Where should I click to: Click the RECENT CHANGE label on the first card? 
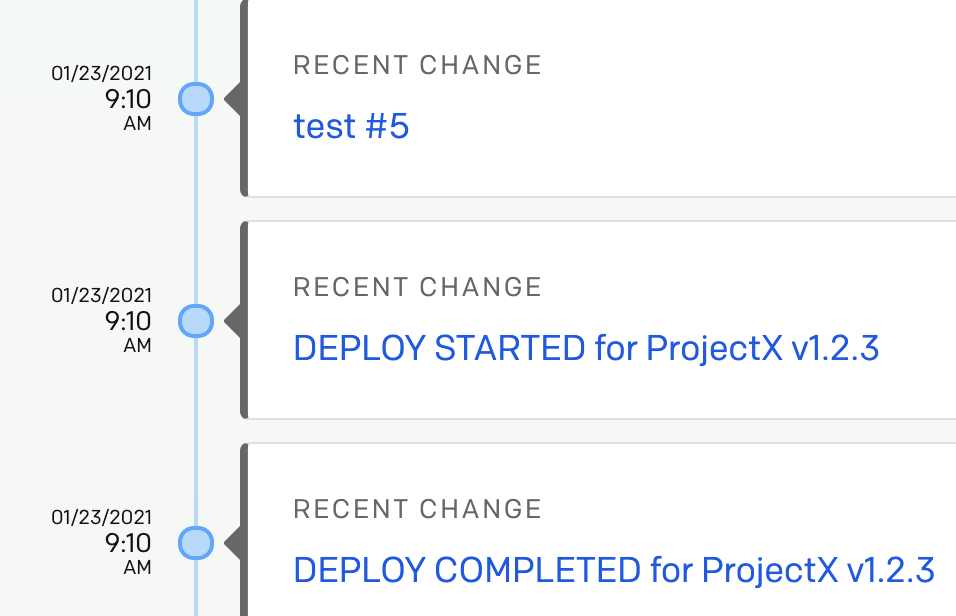pos(417,65)
